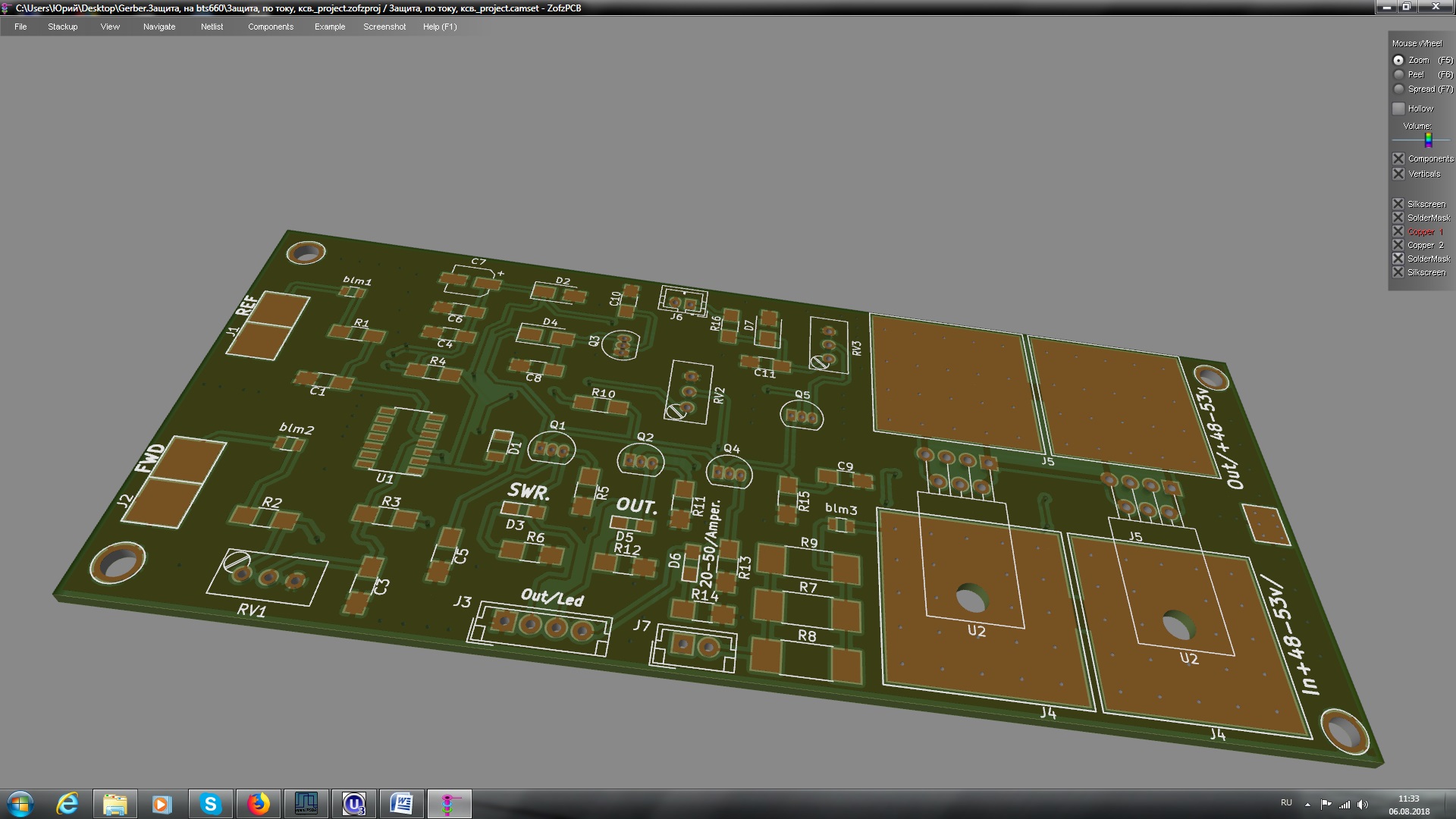The image size is (1456, 819).
Task: Click the Windows Start orb
Action: click(20, 804)
